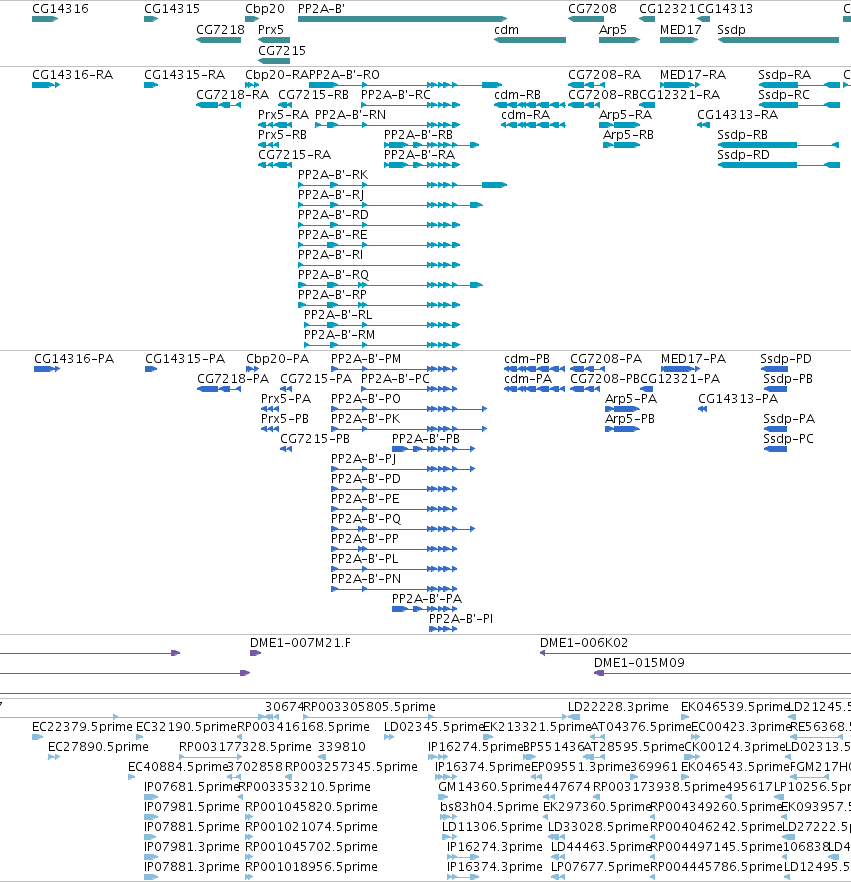Select transcript PP2A-B'-RN
851x882 pixels.
350,115
